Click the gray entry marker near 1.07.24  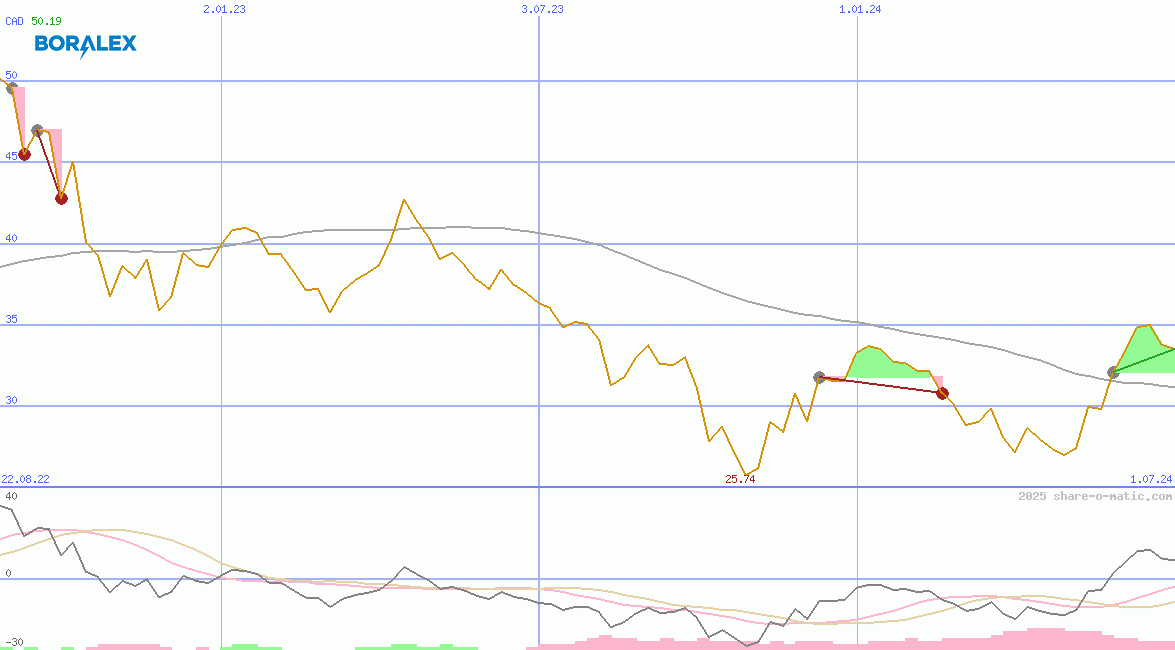(x=1114, y=373)
